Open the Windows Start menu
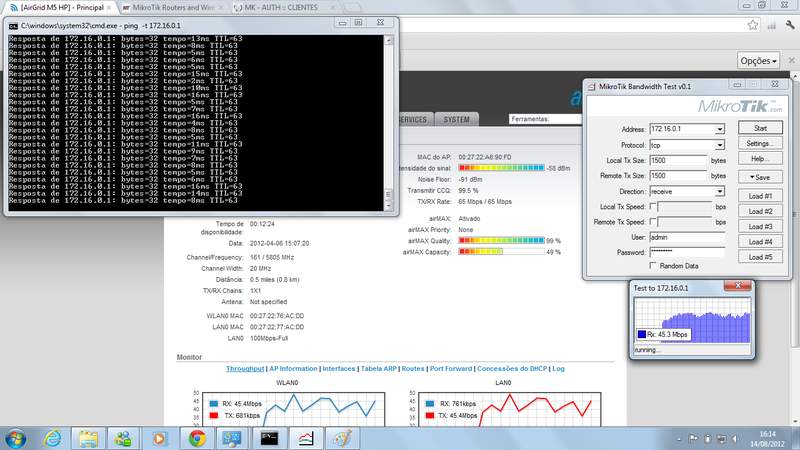The width and height of the screenshot is (800, 450). click(x=17, y=437)
